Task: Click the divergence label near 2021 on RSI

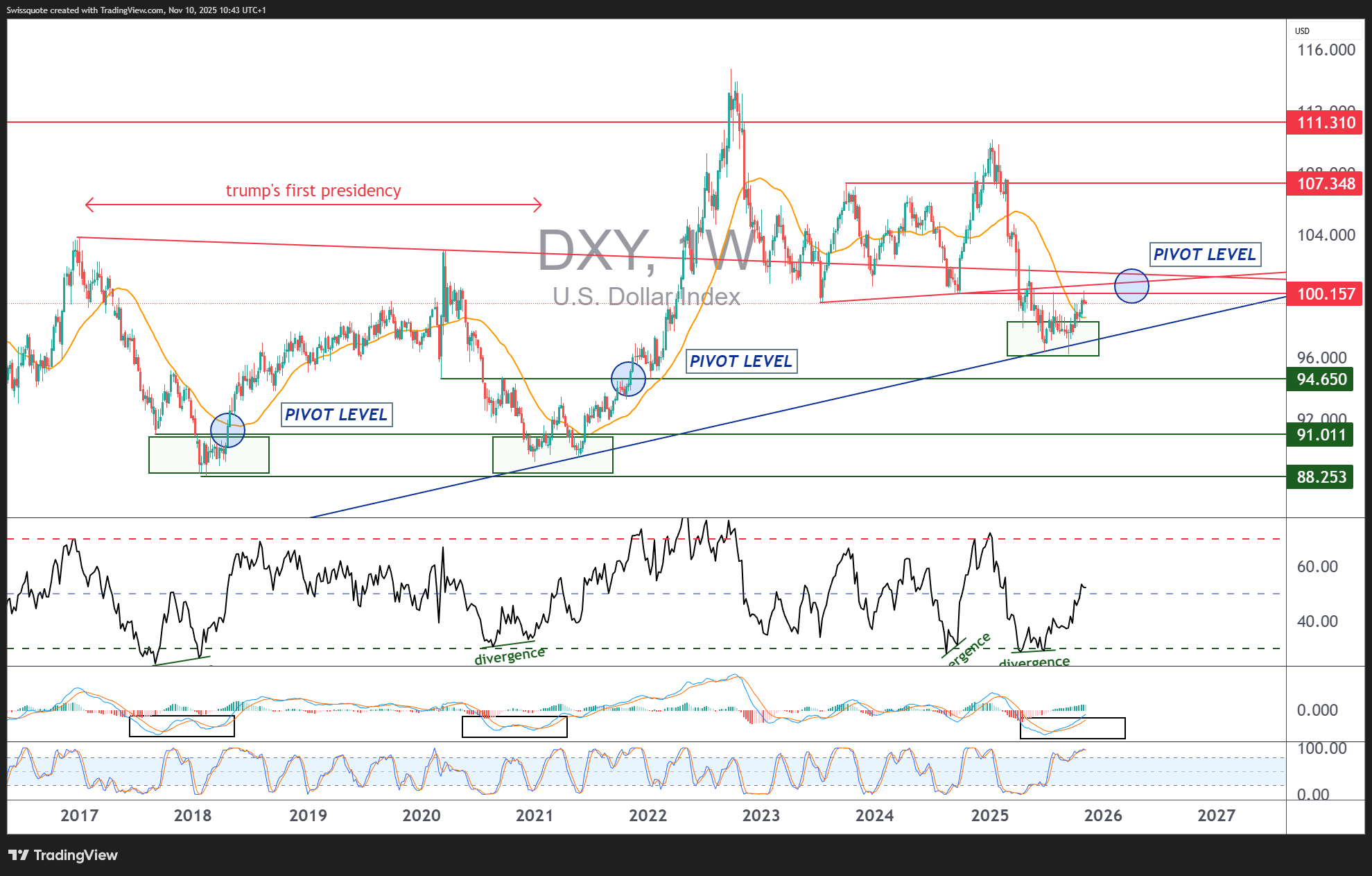Action: coord(510,655)
